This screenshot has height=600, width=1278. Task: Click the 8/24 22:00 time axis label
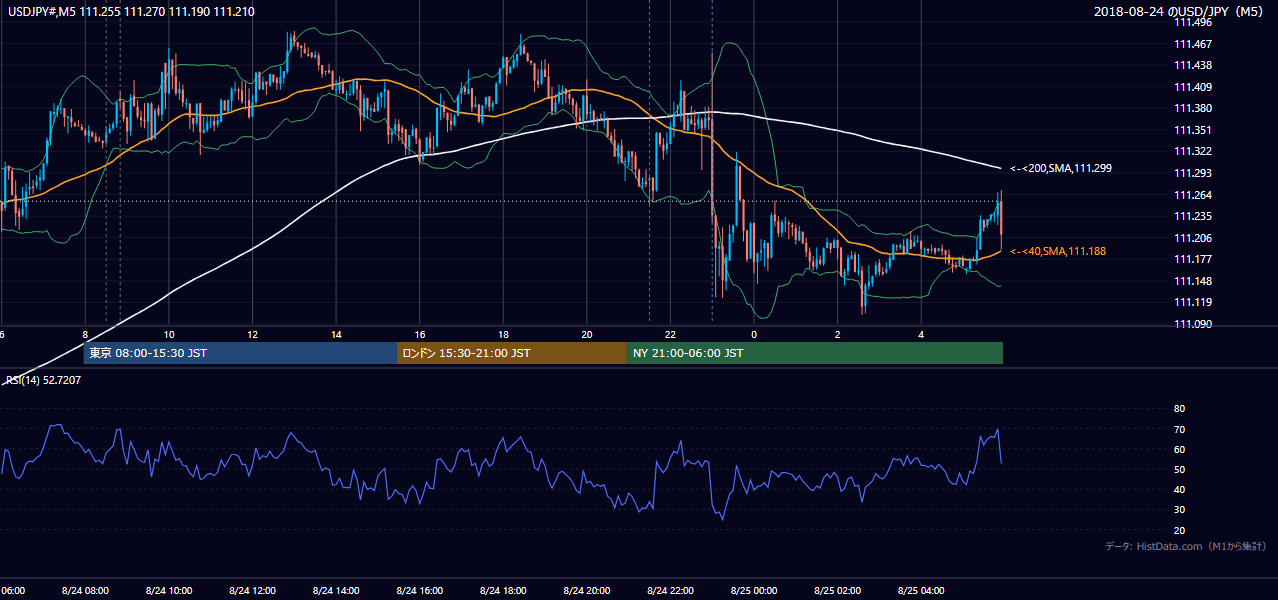[670, 591]
